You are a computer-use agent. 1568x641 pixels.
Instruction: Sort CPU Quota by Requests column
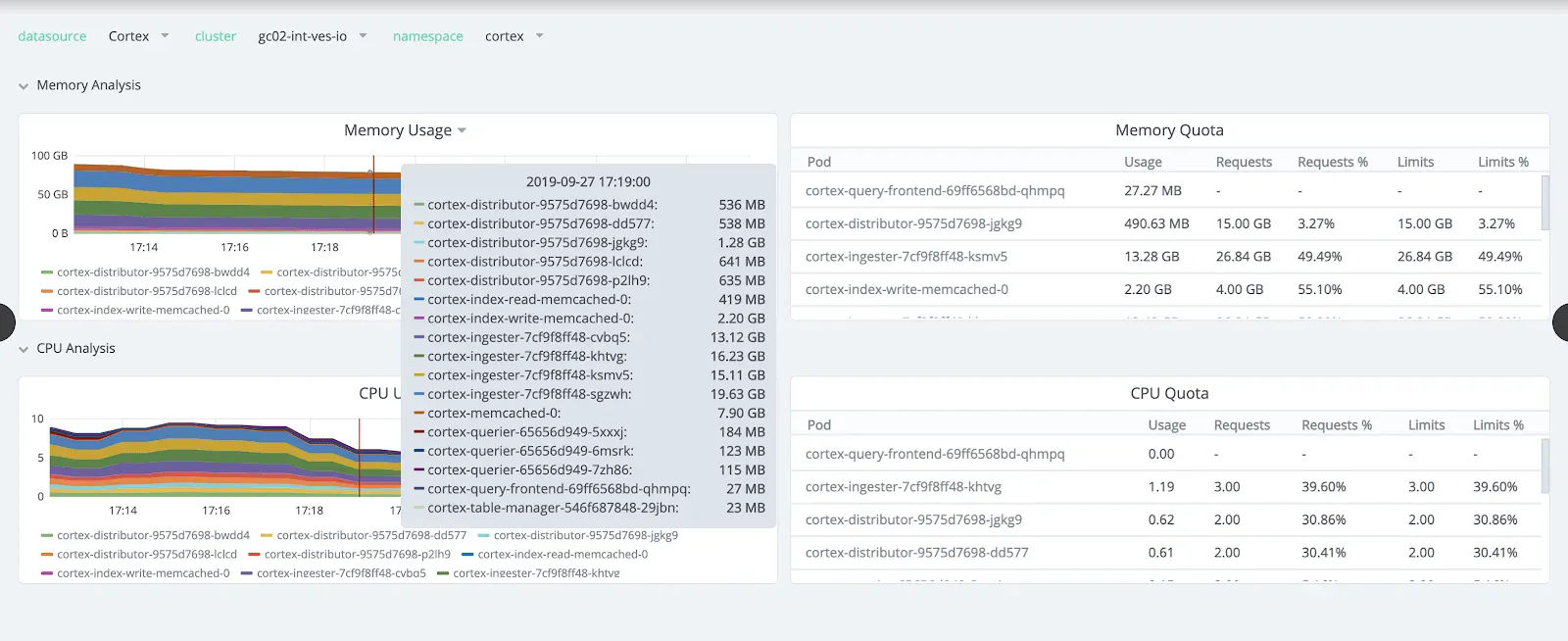1242,424
